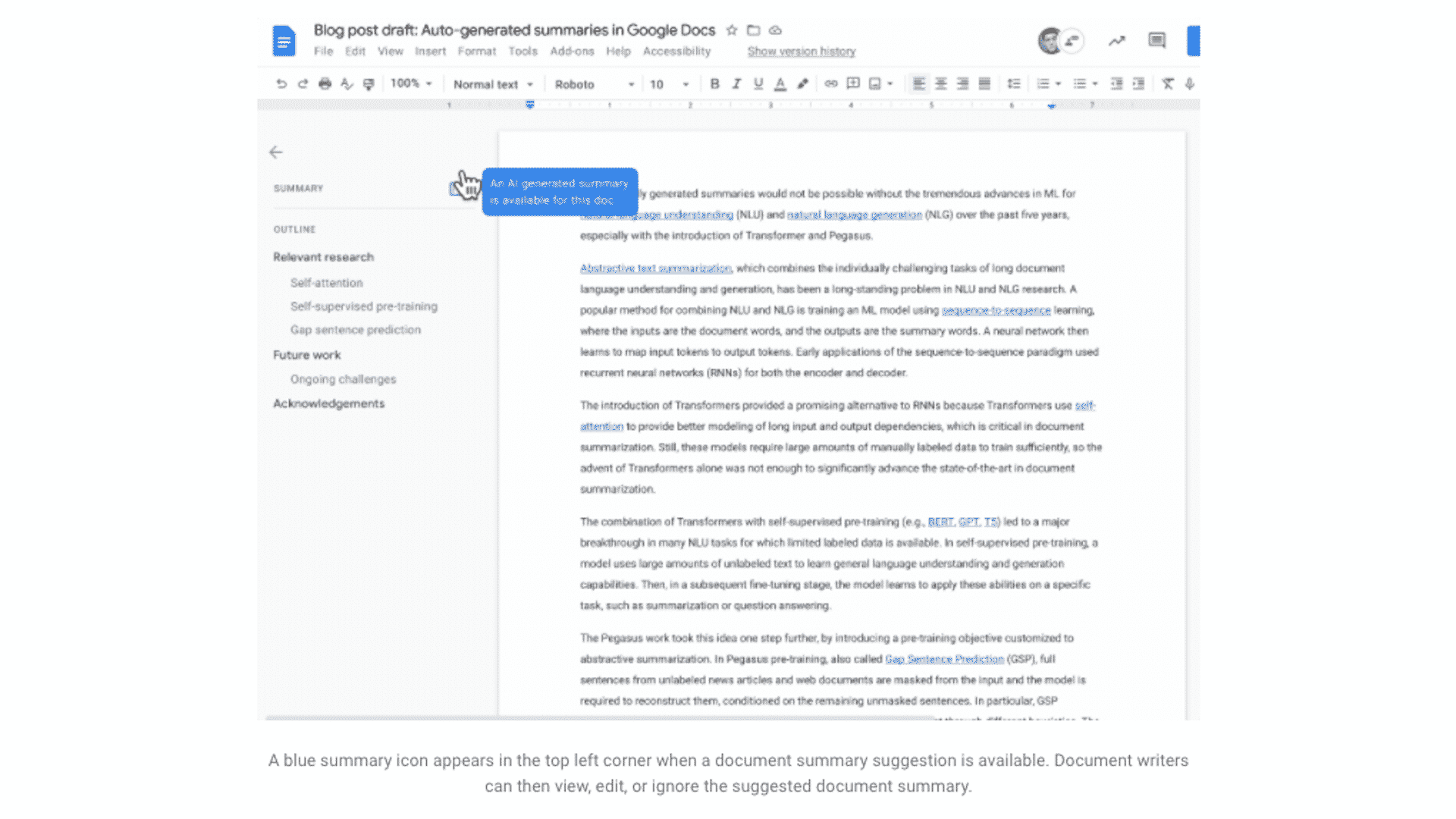Open the File menu
The height and width of the screenshot is (819, 1456).
(x=323, y=52)
